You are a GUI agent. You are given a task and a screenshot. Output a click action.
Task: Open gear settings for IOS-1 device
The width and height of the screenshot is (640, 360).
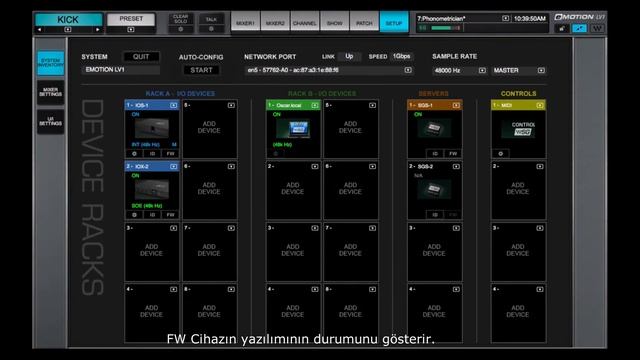[x=134, y=154]
